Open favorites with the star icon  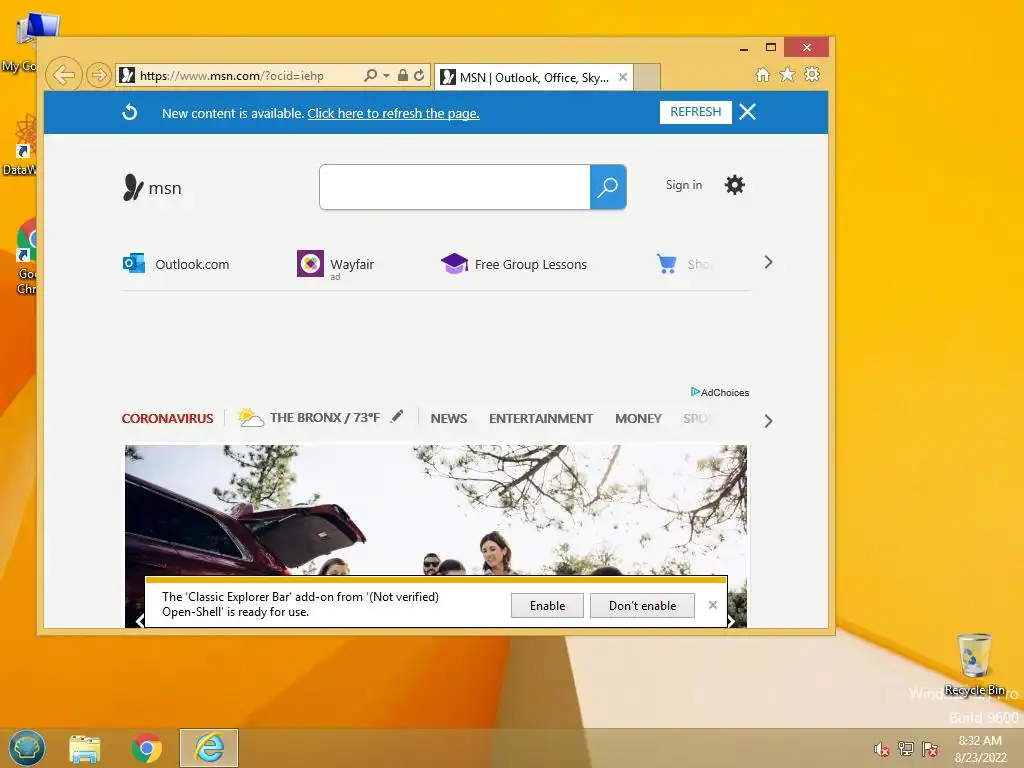pos(788,75)
